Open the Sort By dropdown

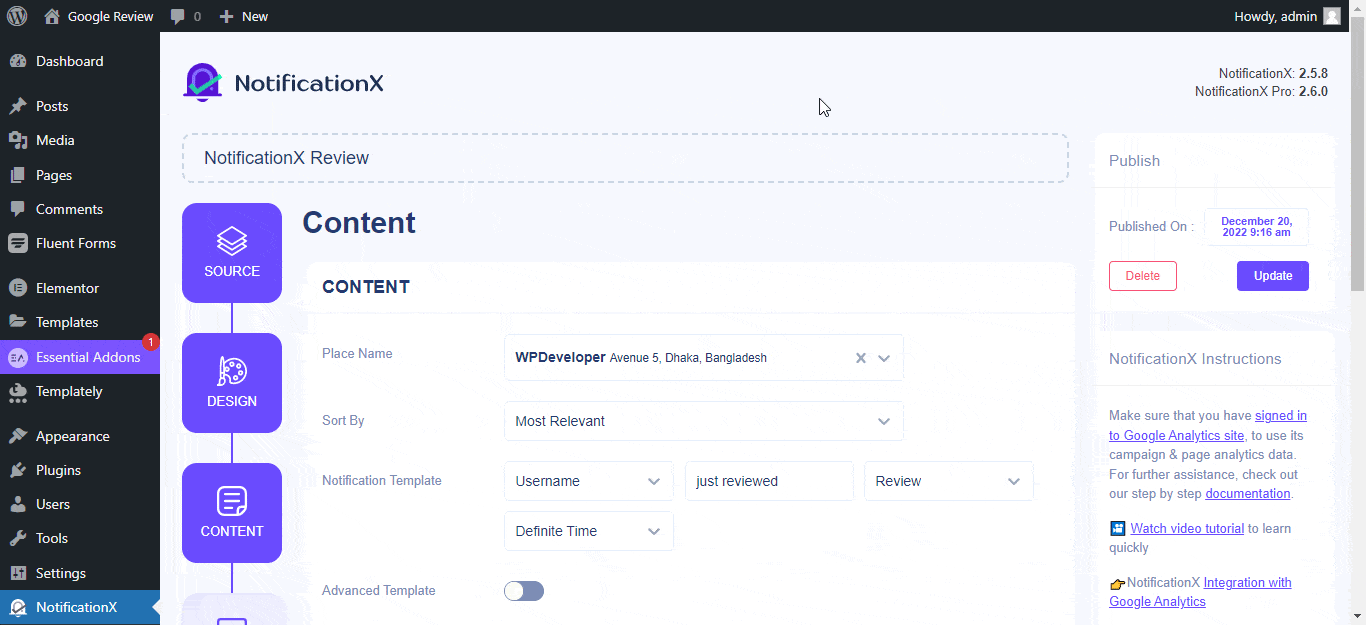(704, 421)
